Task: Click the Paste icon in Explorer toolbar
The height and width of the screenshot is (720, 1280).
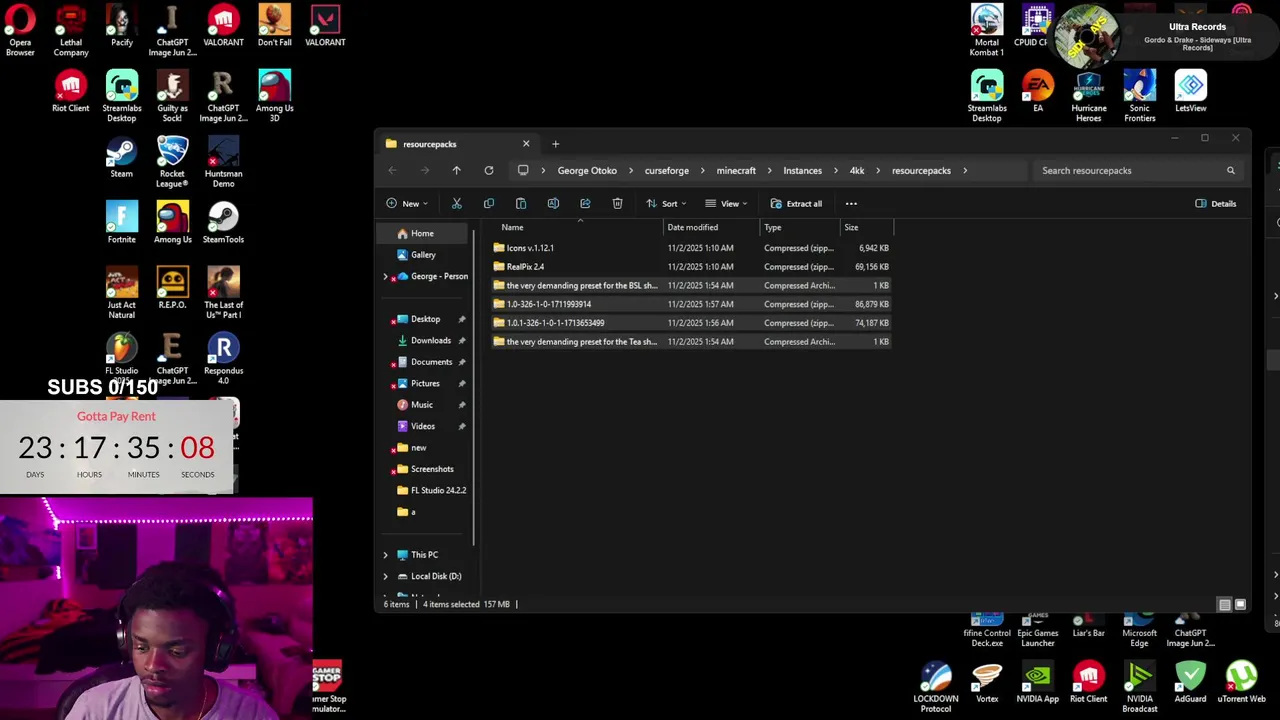Action: (521, 204)
